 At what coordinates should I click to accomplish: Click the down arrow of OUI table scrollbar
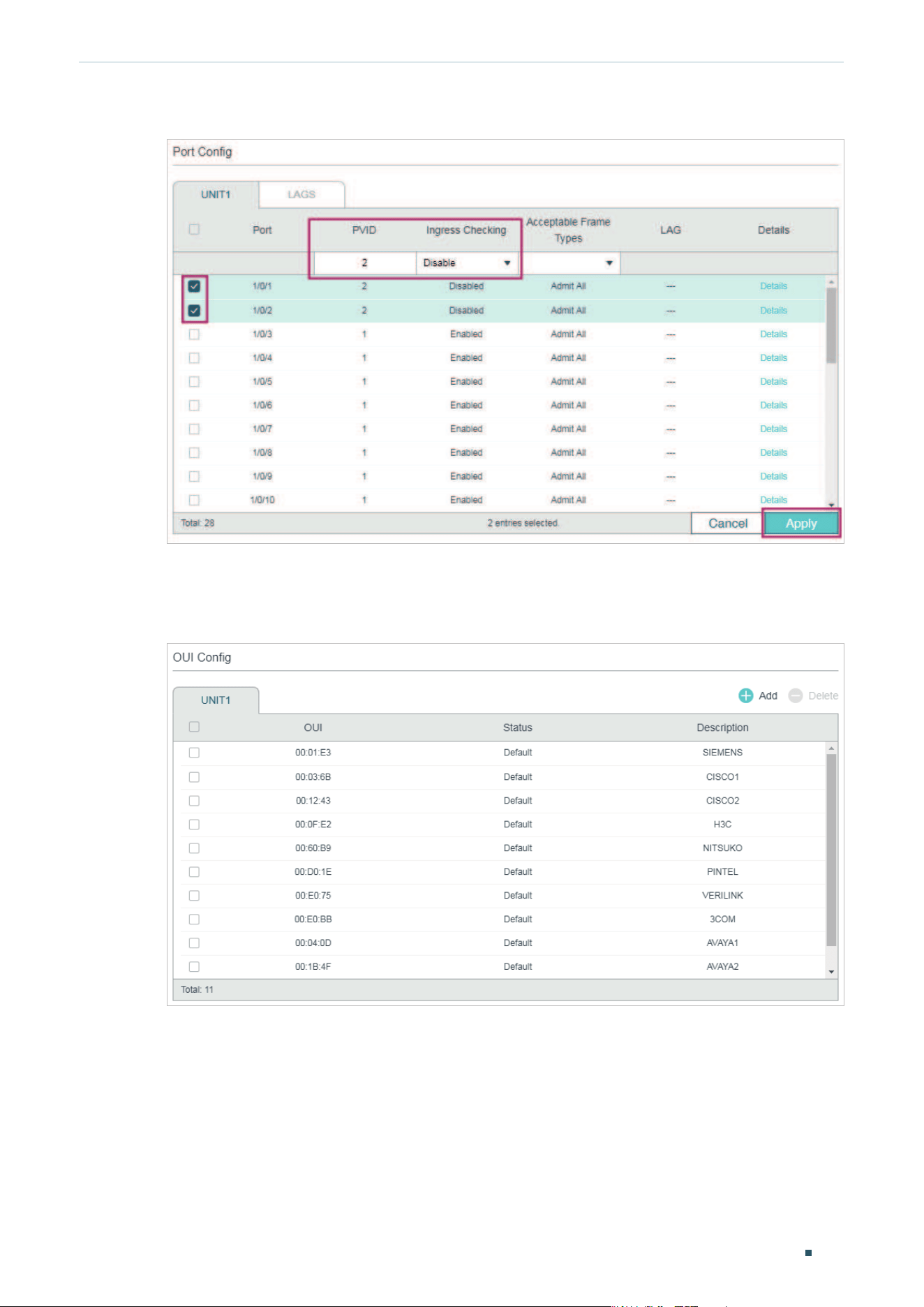831,972
